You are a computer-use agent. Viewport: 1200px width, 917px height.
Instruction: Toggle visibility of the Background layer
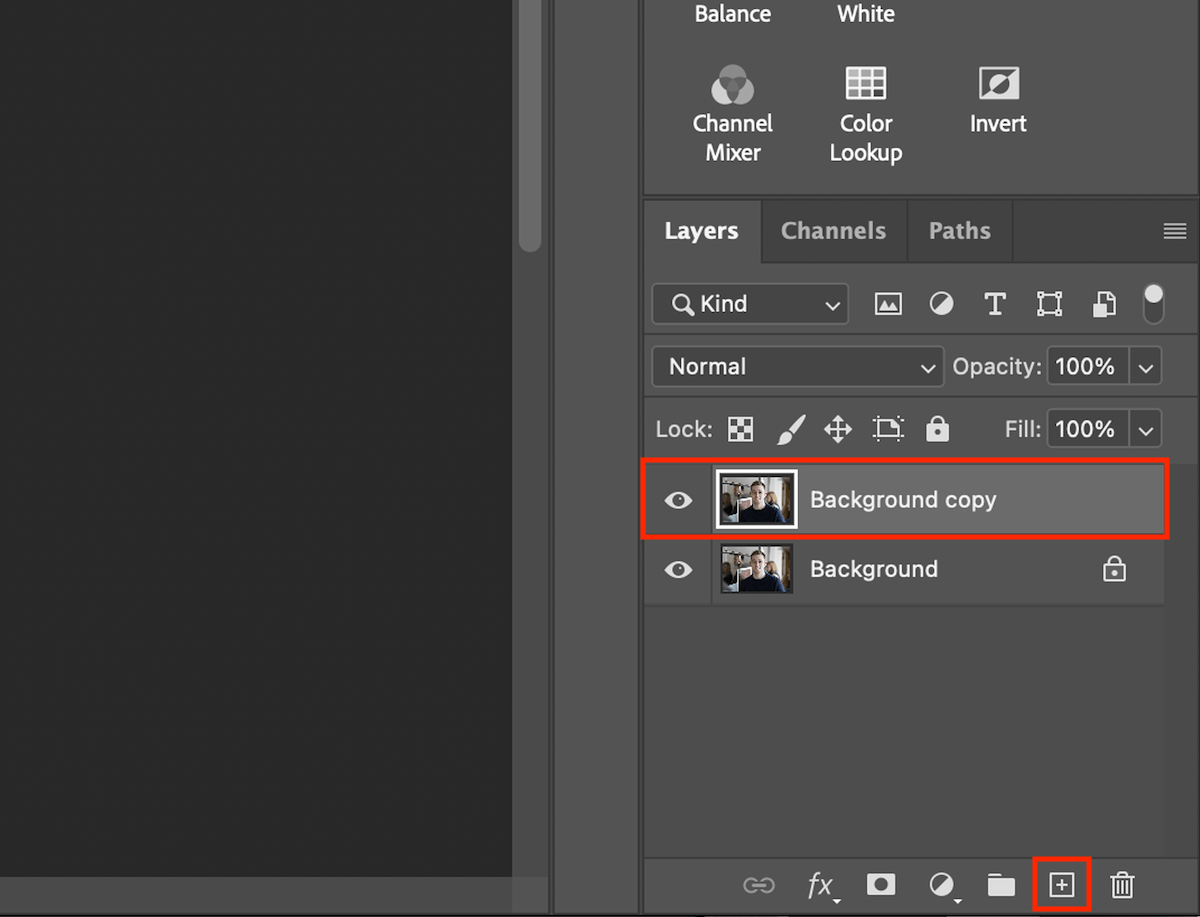678,570
